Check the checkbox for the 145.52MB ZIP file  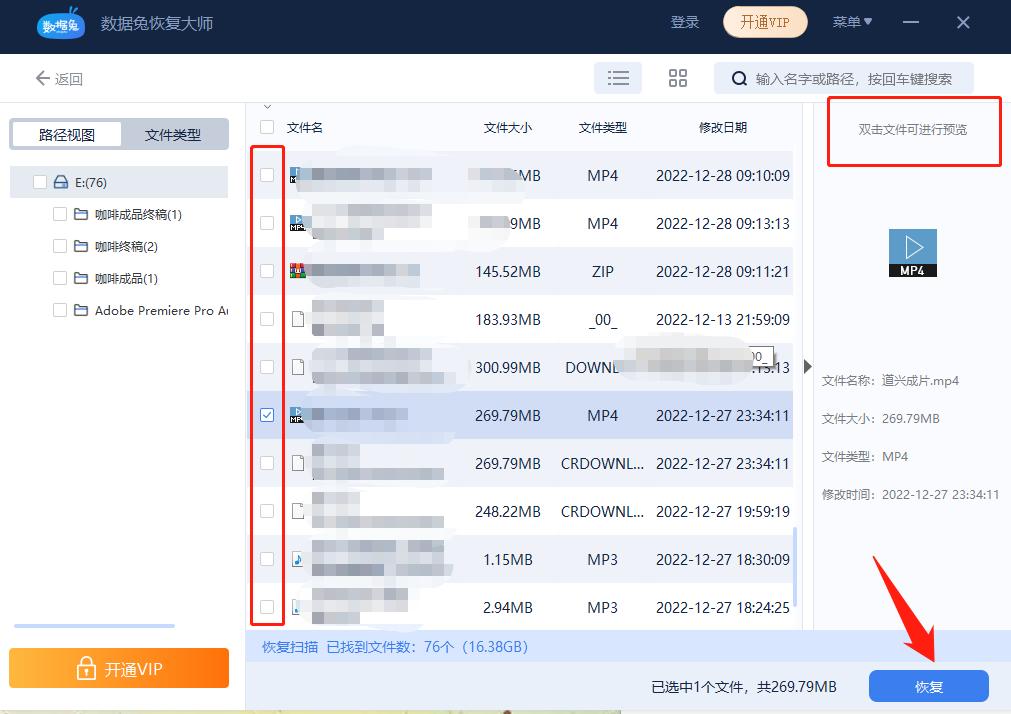(266, 271)
